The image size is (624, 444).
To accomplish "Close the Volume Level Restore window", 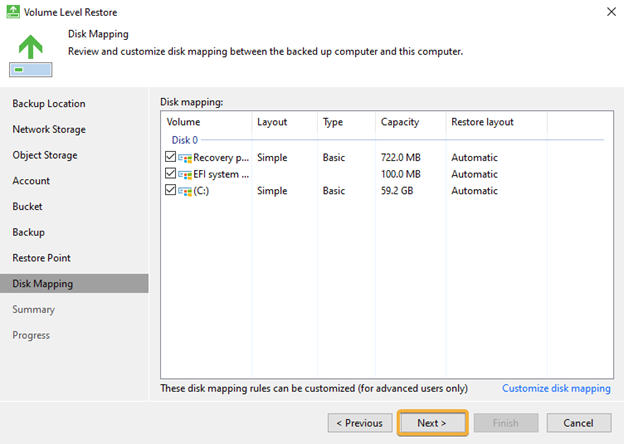I will pos(611,12).
